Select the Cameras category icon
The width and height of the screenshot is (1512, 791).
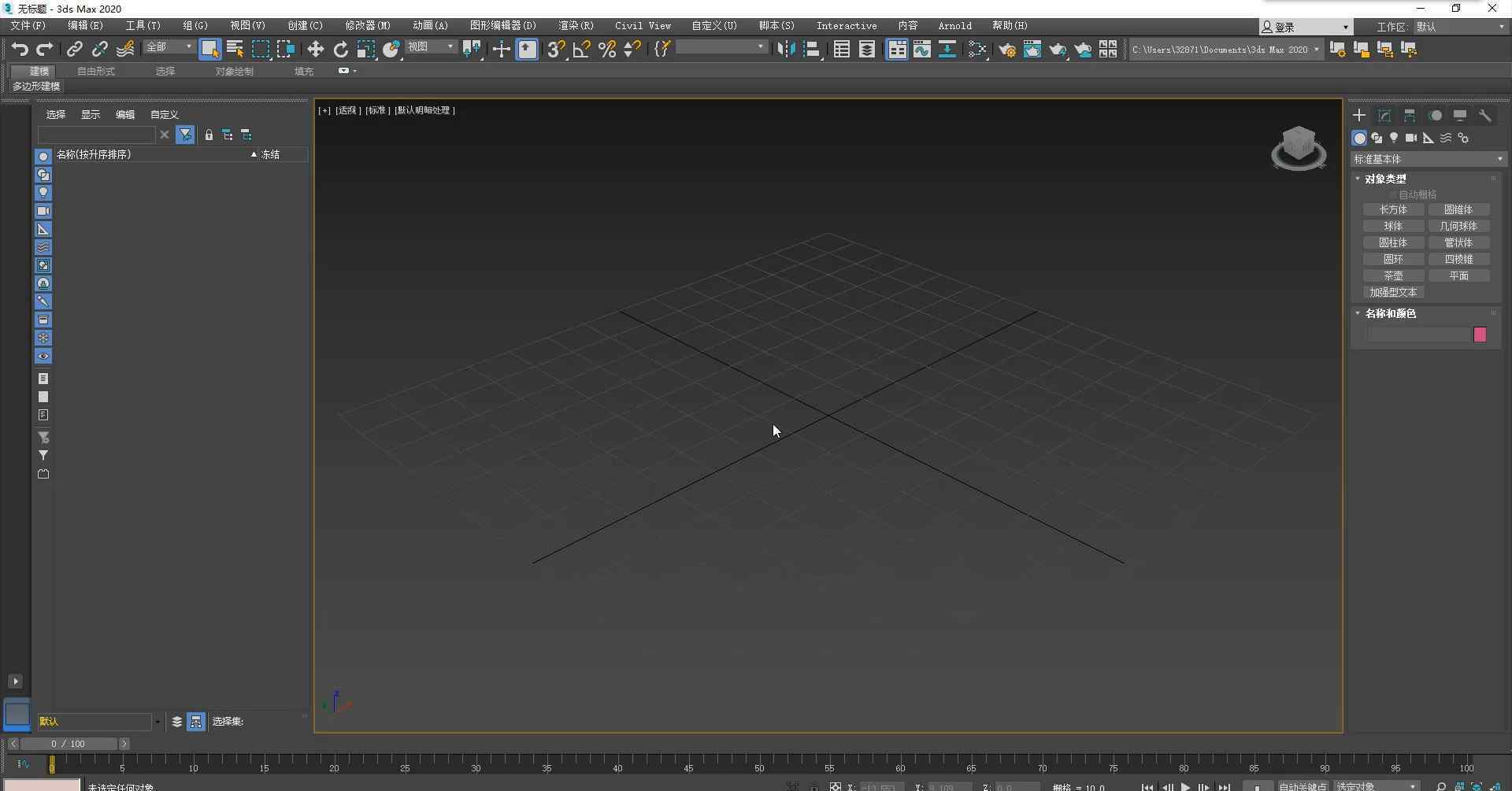[1411, 138]
